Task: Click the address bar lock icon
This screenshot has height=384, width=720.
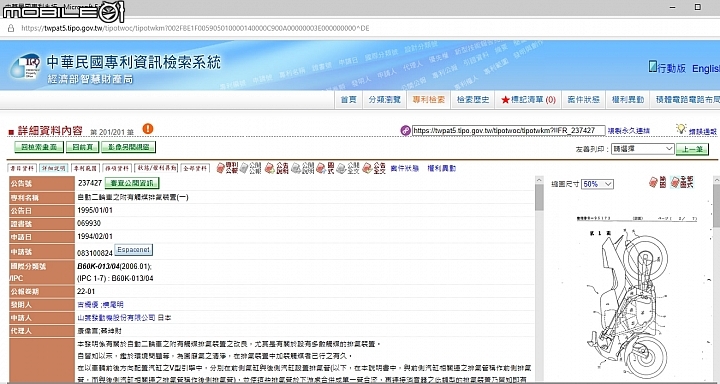Action: pos(11,28)
